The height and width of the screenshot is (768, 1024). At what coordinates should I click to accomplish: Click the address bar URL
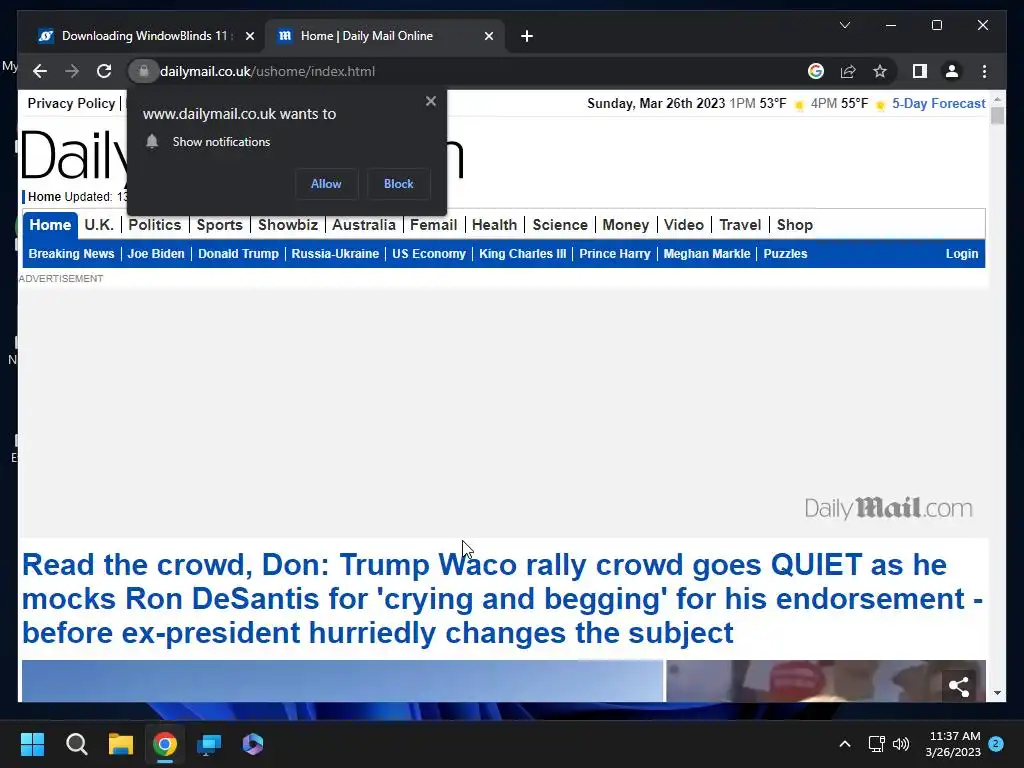pos(267,71)
